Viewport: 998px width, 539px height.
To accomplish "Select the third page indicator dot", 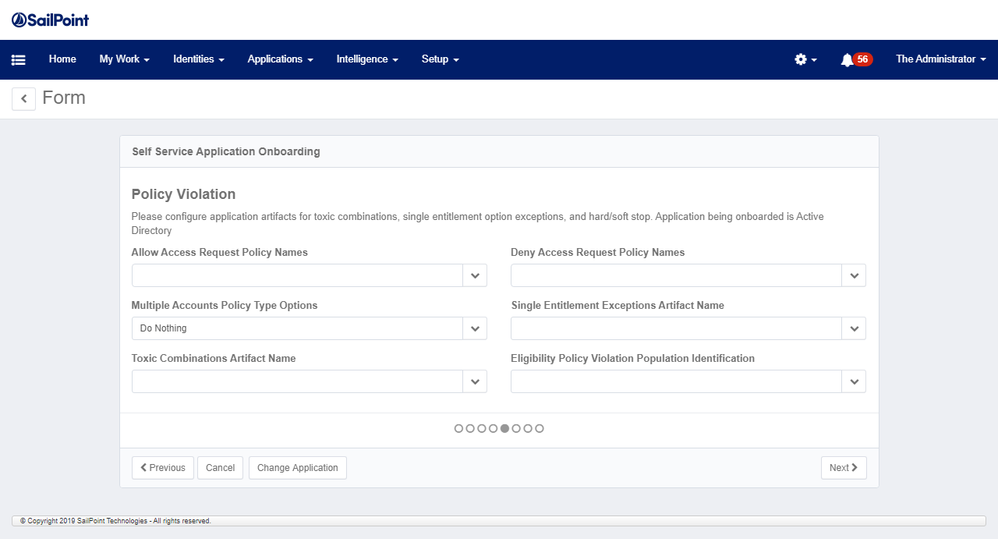I will click(482, 428).
